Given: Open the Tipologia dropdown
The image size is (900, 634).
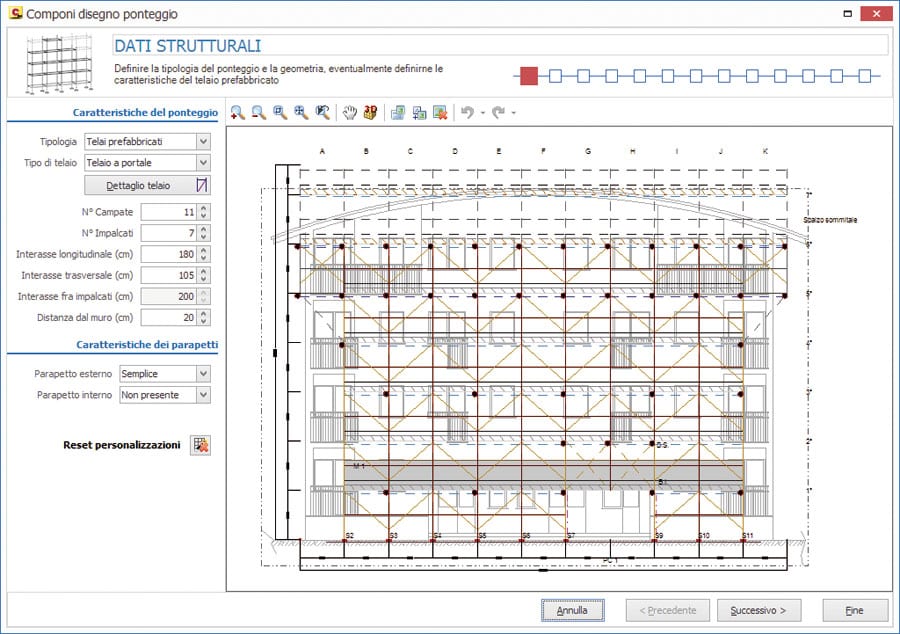Looking at the screenshot, I should (203, 142).
